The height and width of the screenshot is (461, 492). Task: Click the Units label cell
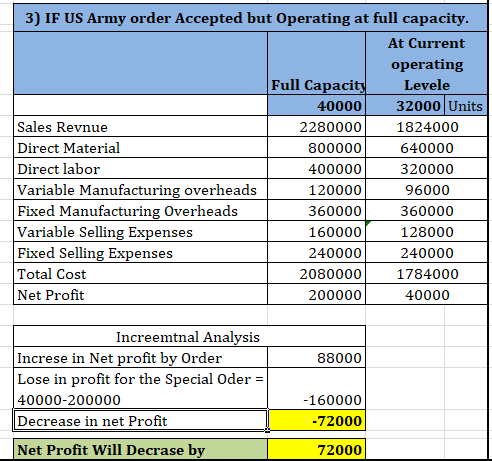(466, 106)
